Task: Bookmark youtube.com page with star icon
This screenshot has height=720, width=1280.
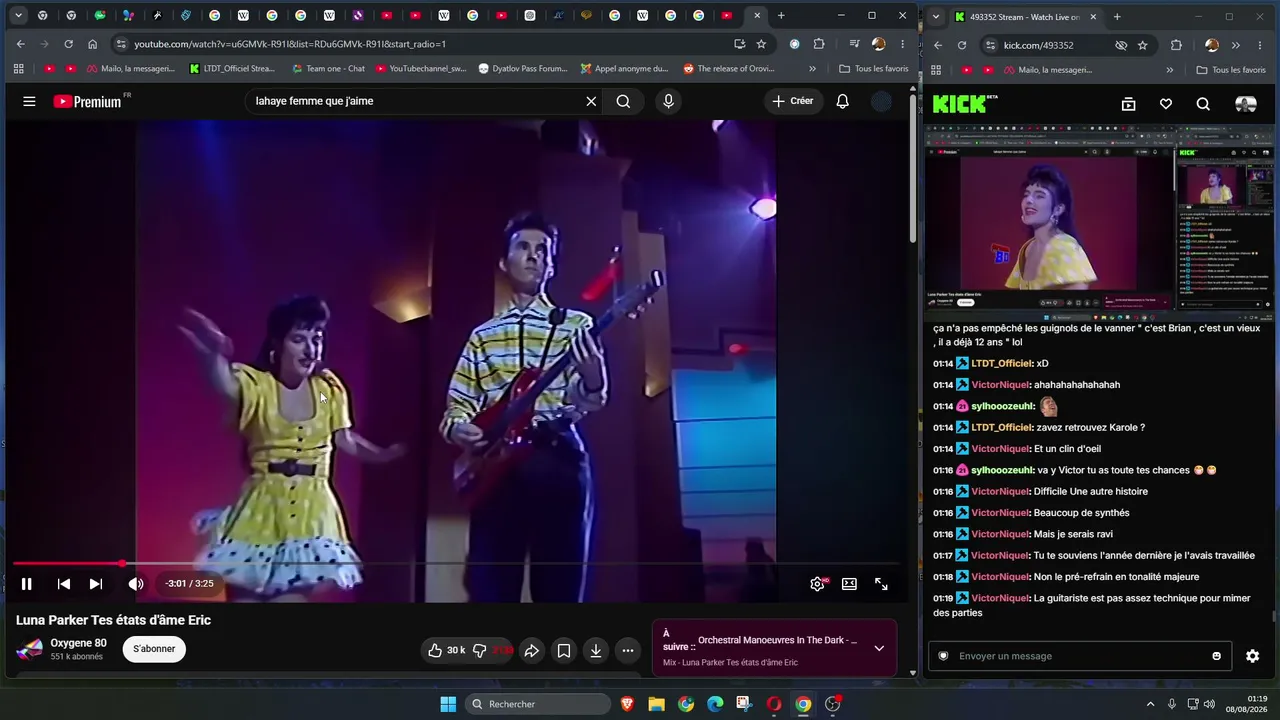Action: click(x=761, y=44)
